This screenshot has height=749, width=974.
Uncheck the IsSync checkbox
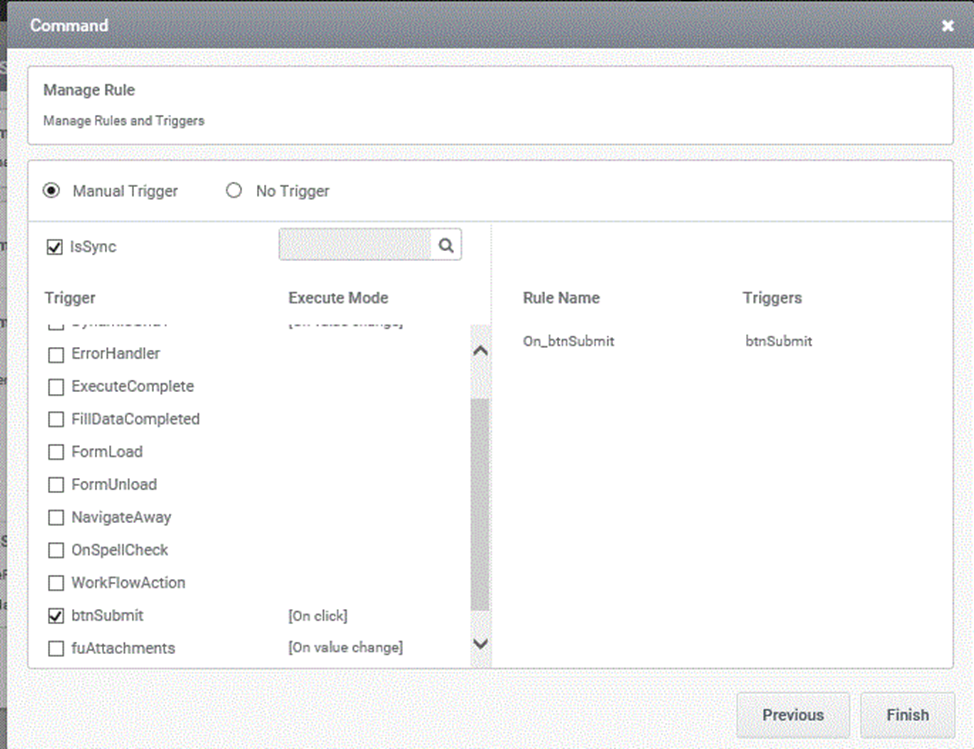coord(55,247)
